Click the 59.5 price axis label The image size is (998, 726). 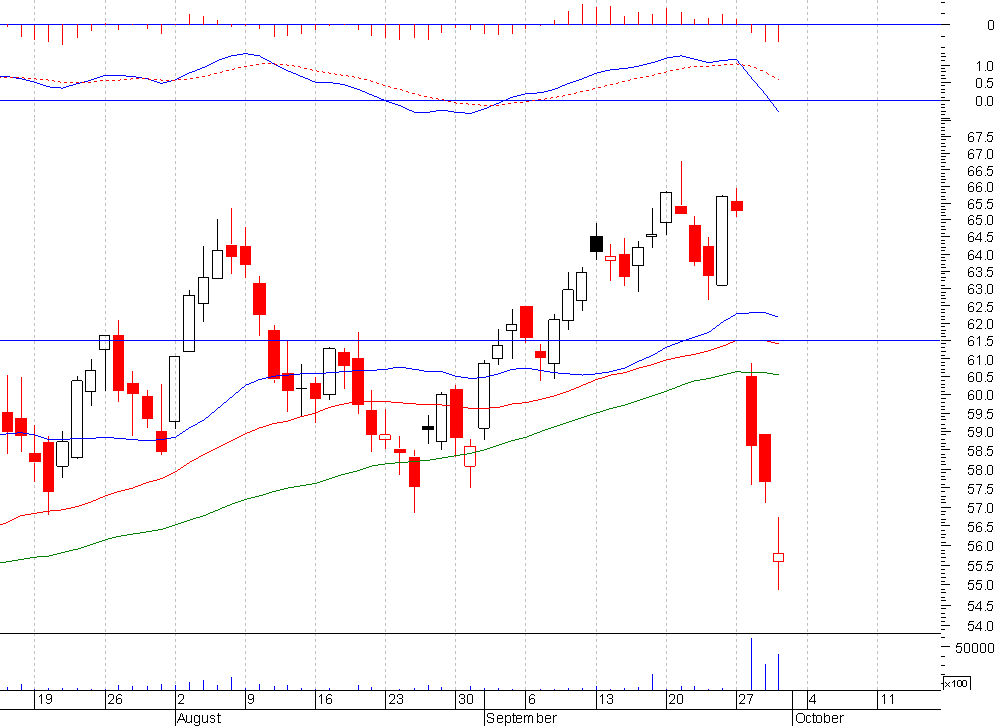980,414
